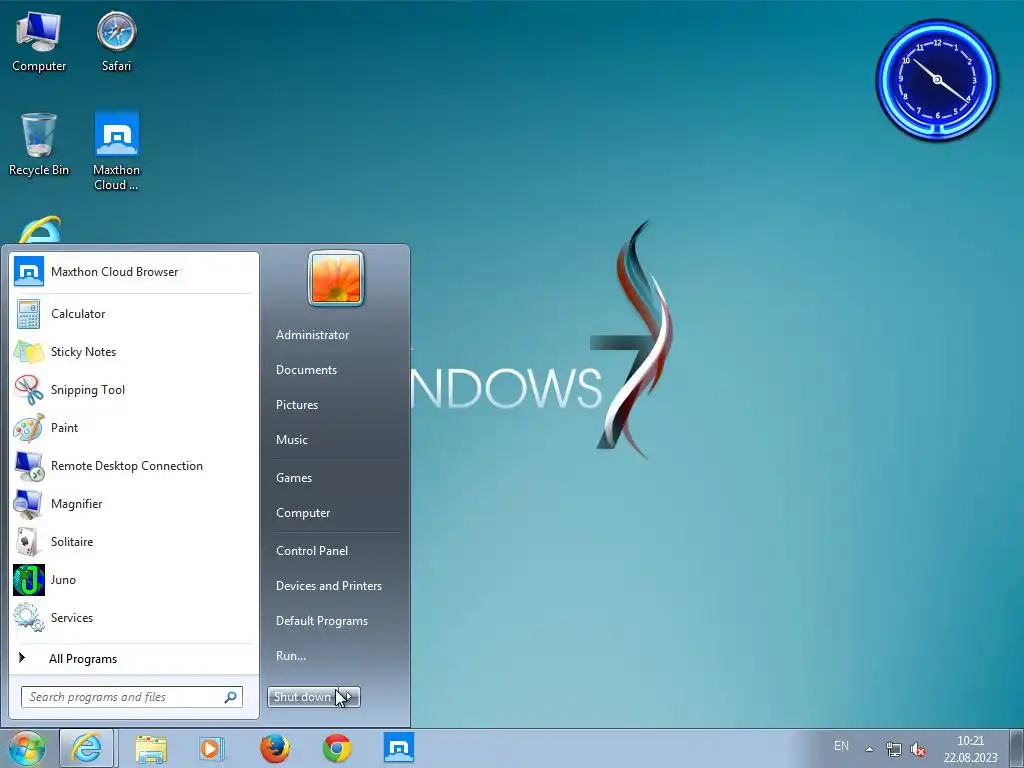This screenshot has height=768, width=1024.
Task: Open Services from the Start menu
Action: coord(133,618)
